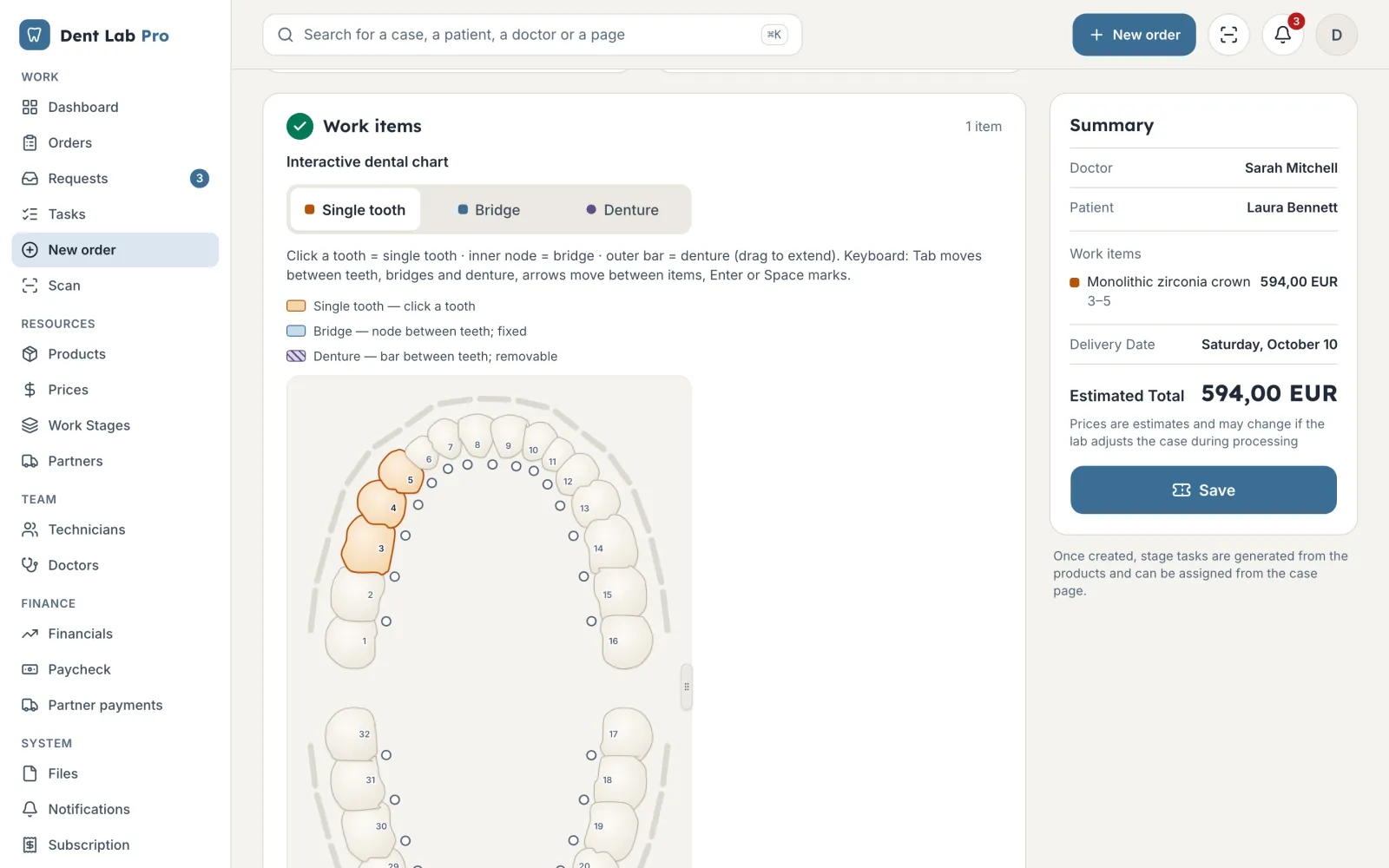
Task: Select tooth 32 on the lower arch
Action: [352, 733]
